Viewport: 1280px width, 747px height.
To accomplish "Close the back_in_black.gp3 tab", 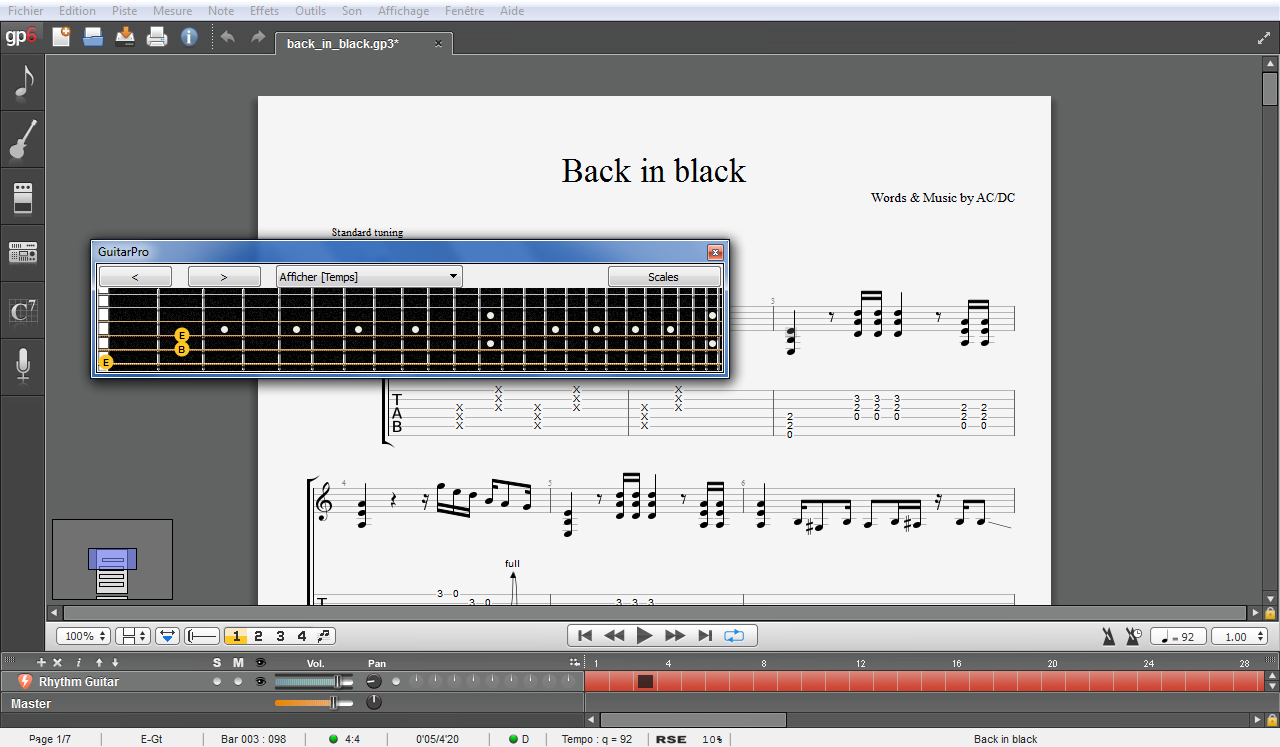I will click(438, 44).
